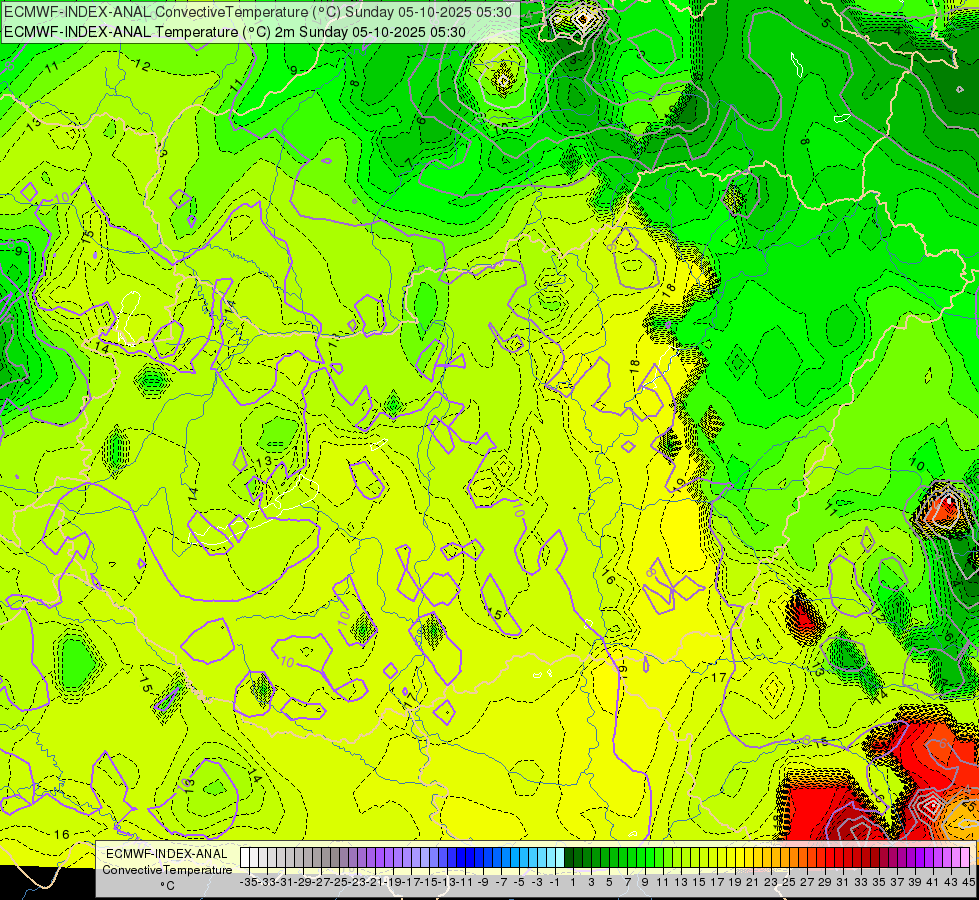Click legend value '-9'
Image resolution: width=979 pixels, height=900 pixels.
pos(483,883)
